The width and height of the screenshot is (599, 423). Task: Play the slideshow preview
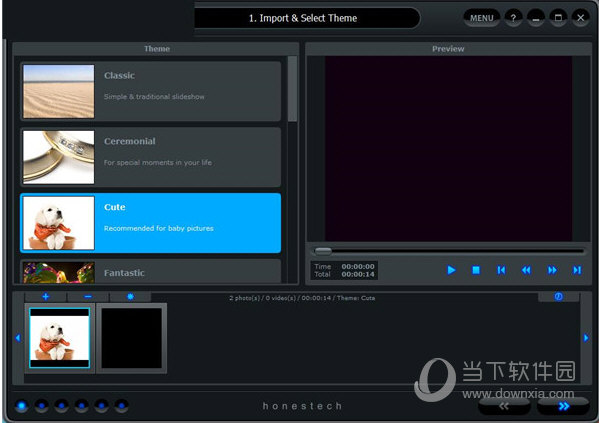click(x=451, y=270)
